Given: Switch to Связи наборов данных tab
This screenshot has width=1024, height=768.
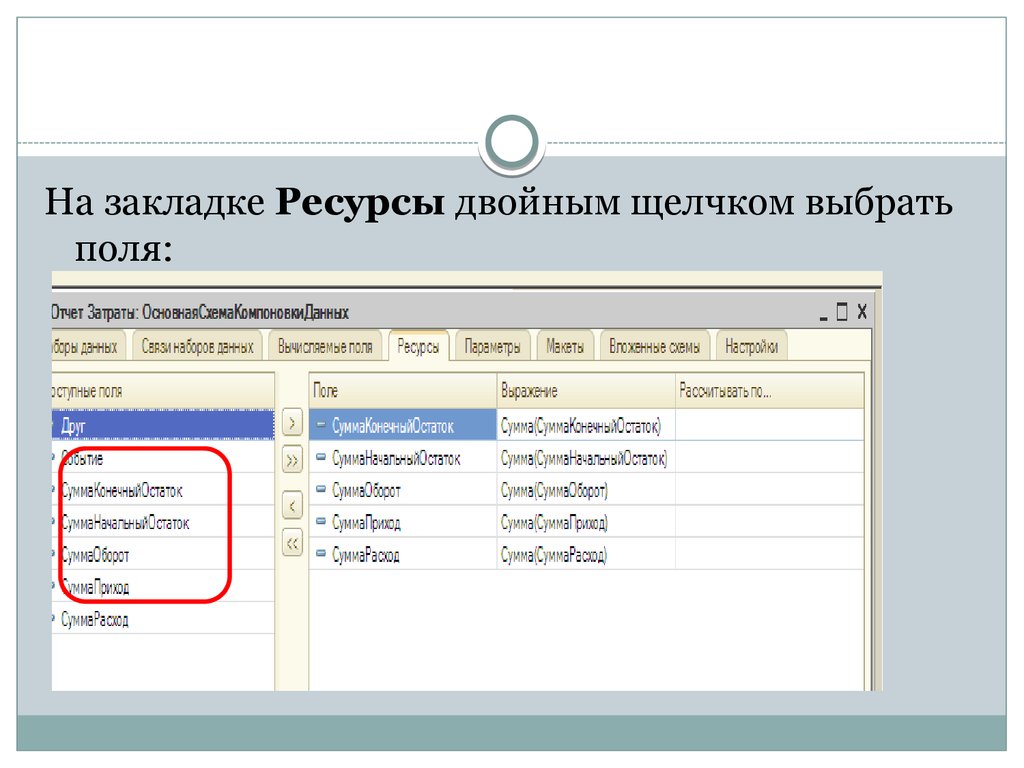Looking at the screenshot, I should click(197, 346).
